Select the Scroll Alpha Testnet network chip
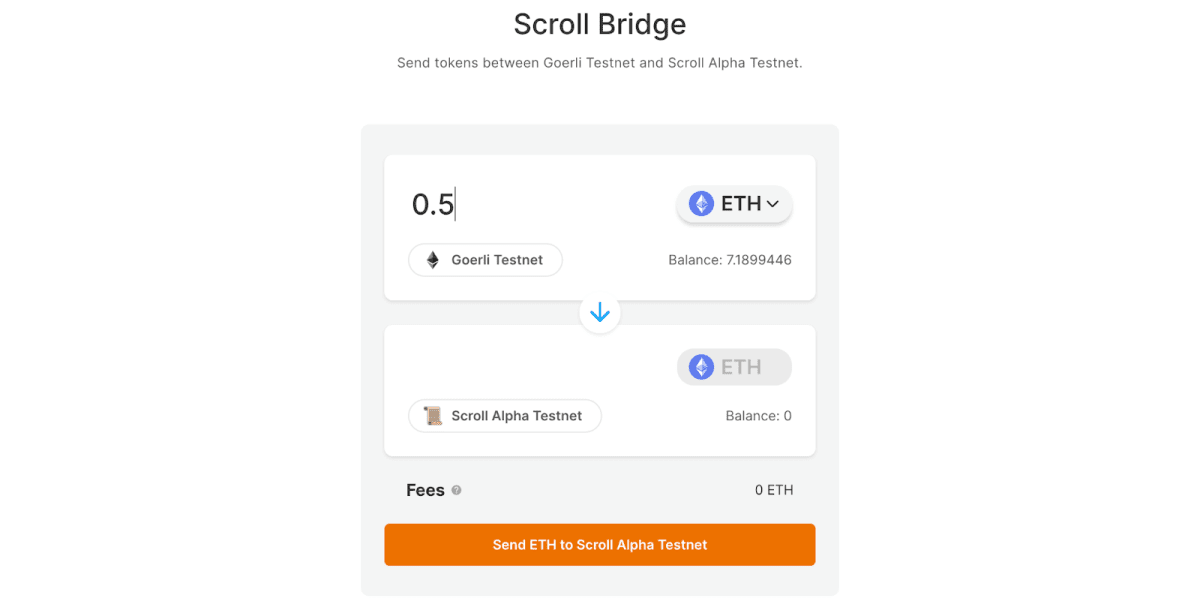Image resolution: width=1200 pixels, height=601 pixels. coord(505,416)
